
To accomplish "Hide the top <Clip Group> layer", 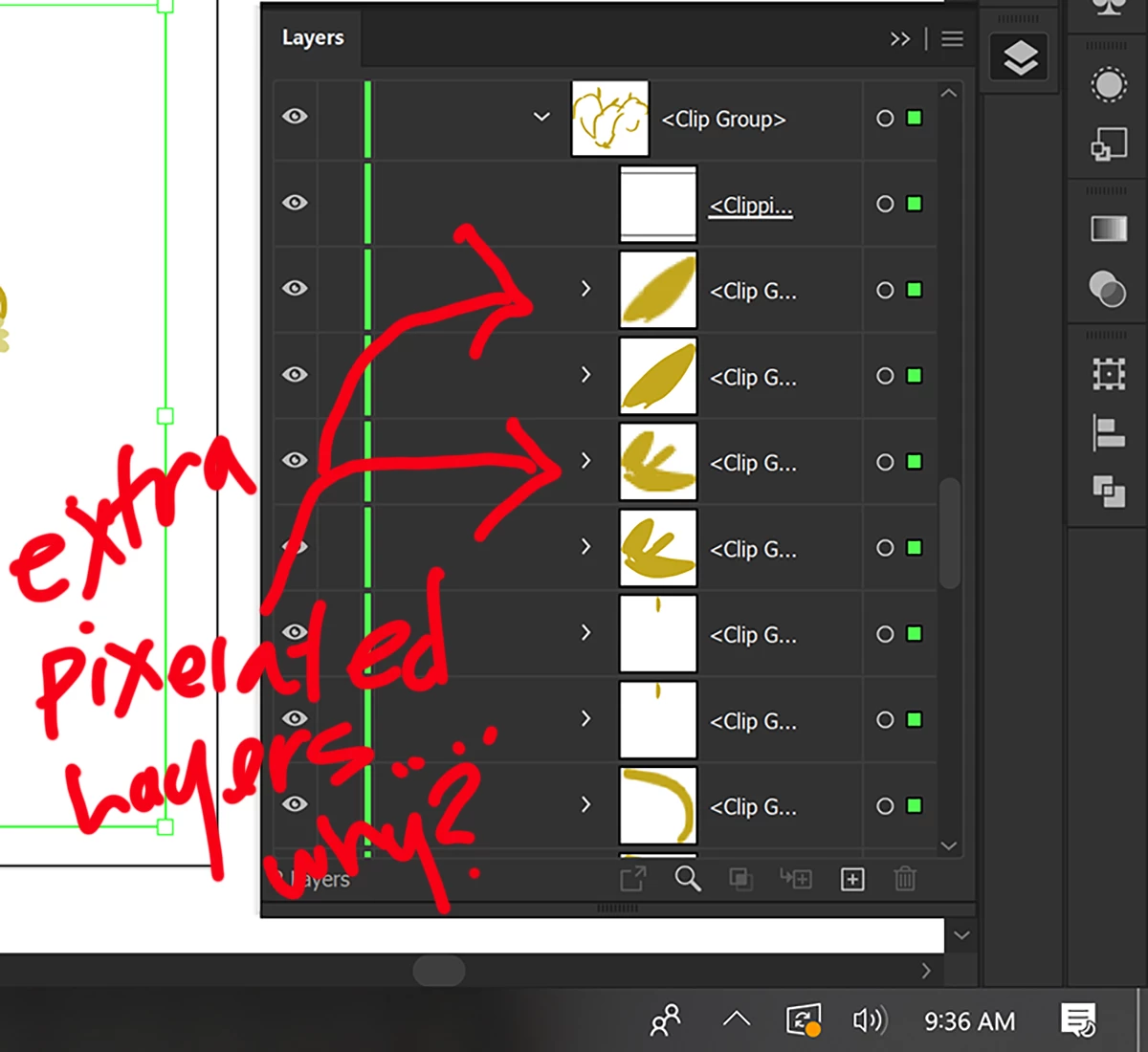I will tap(295, 117).
